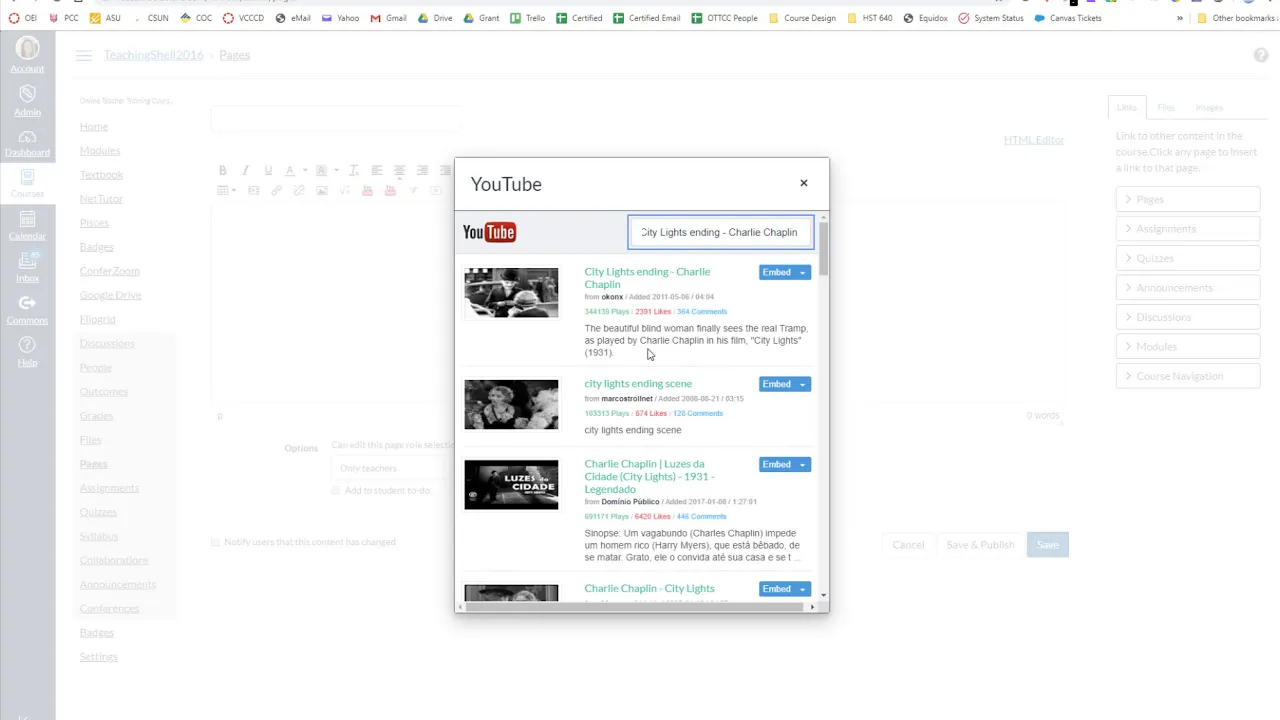Click the Save button
The image size is (1280, 720).
[x=1047, y=545]
